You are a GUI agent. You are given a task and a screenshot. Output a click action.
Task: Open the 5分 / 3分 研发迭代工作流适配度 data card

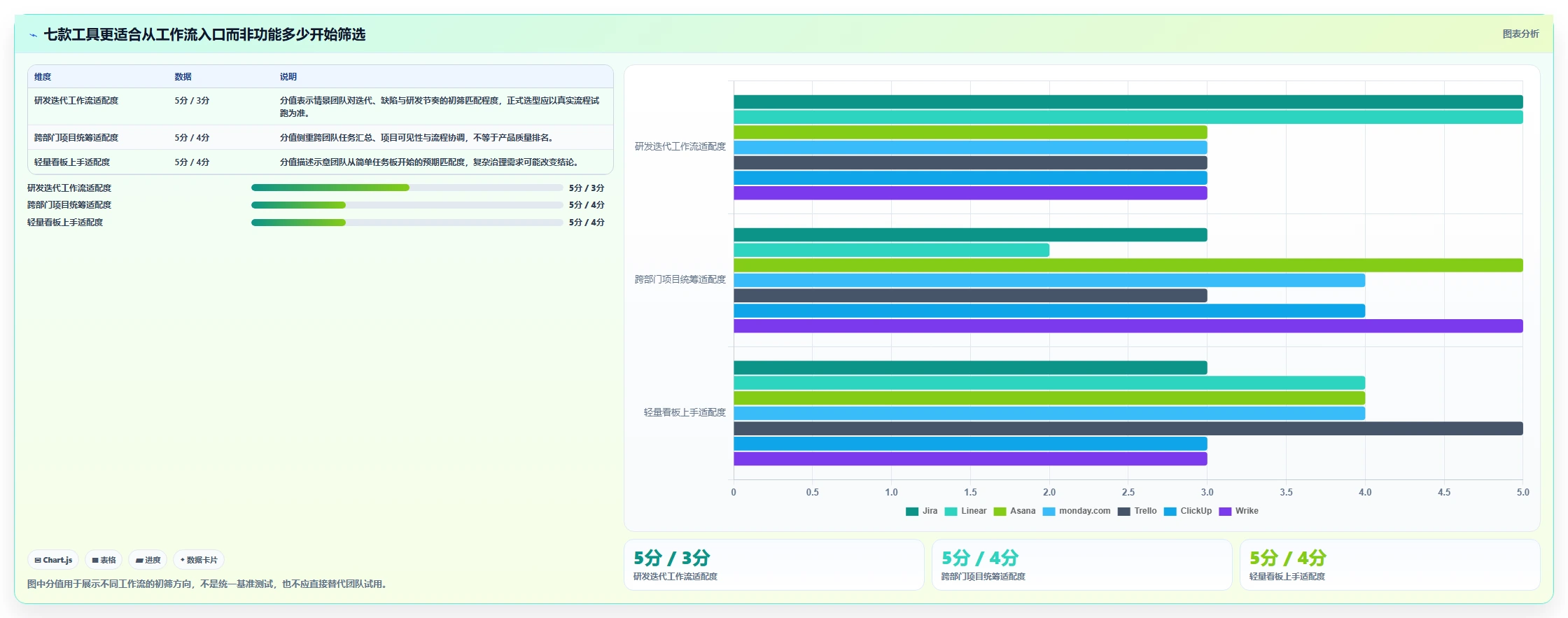774,565
